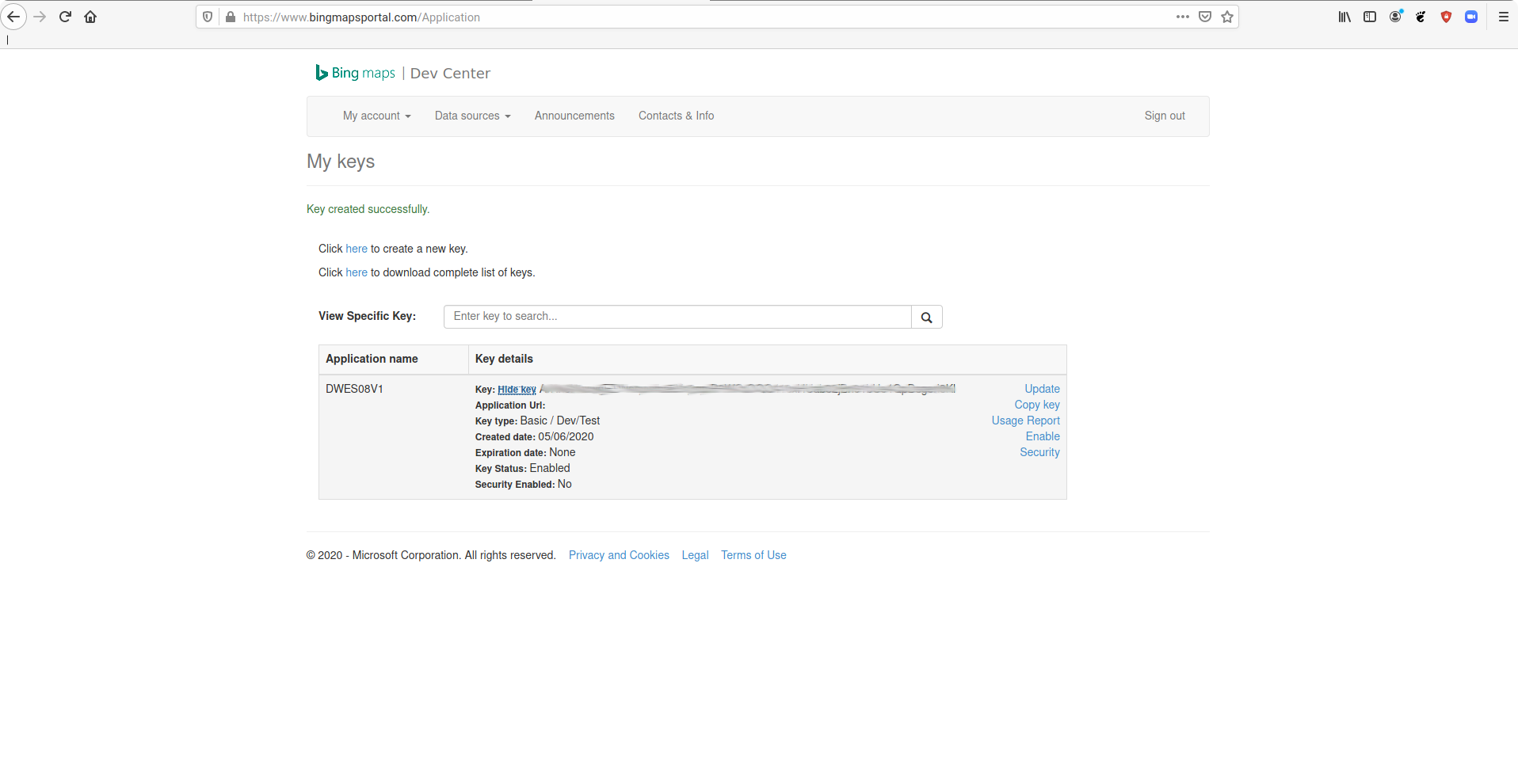Open the Terms of Use link
The height and width of the screenshot is (784, 1518).
pyautogui.click(x=753, y=555)
